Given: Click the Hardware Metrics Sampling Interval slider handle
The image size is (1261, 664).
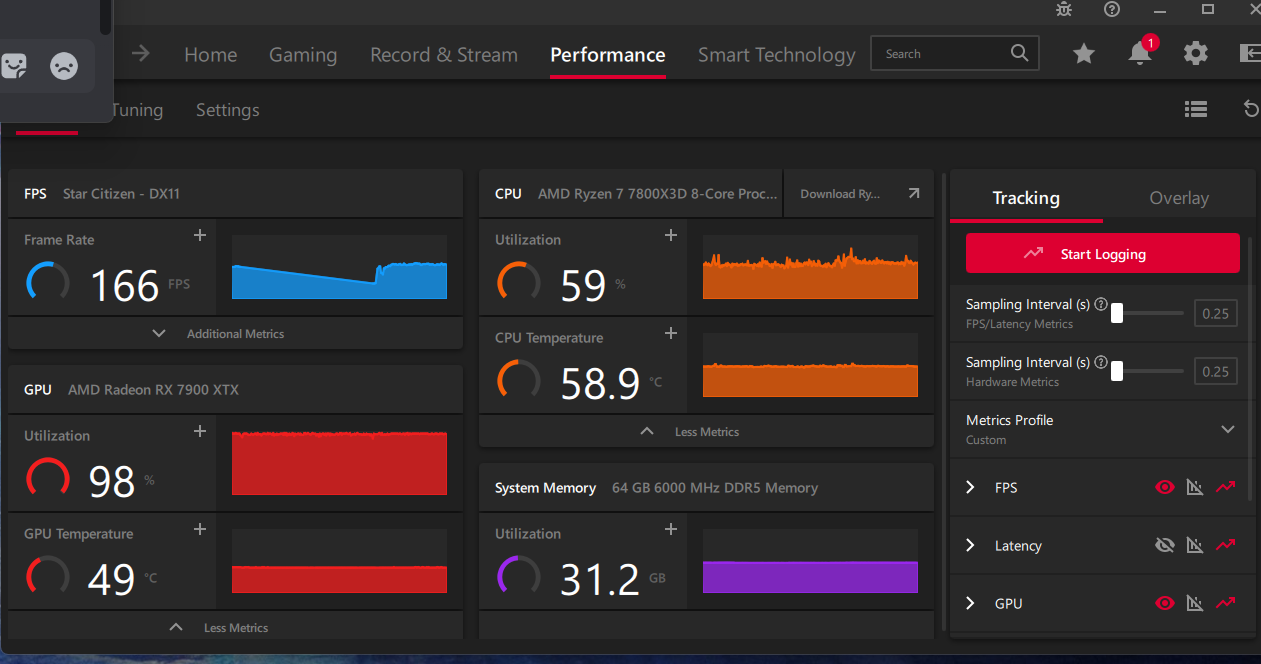Looking at the screenshot, I should tap(1117, 372).
